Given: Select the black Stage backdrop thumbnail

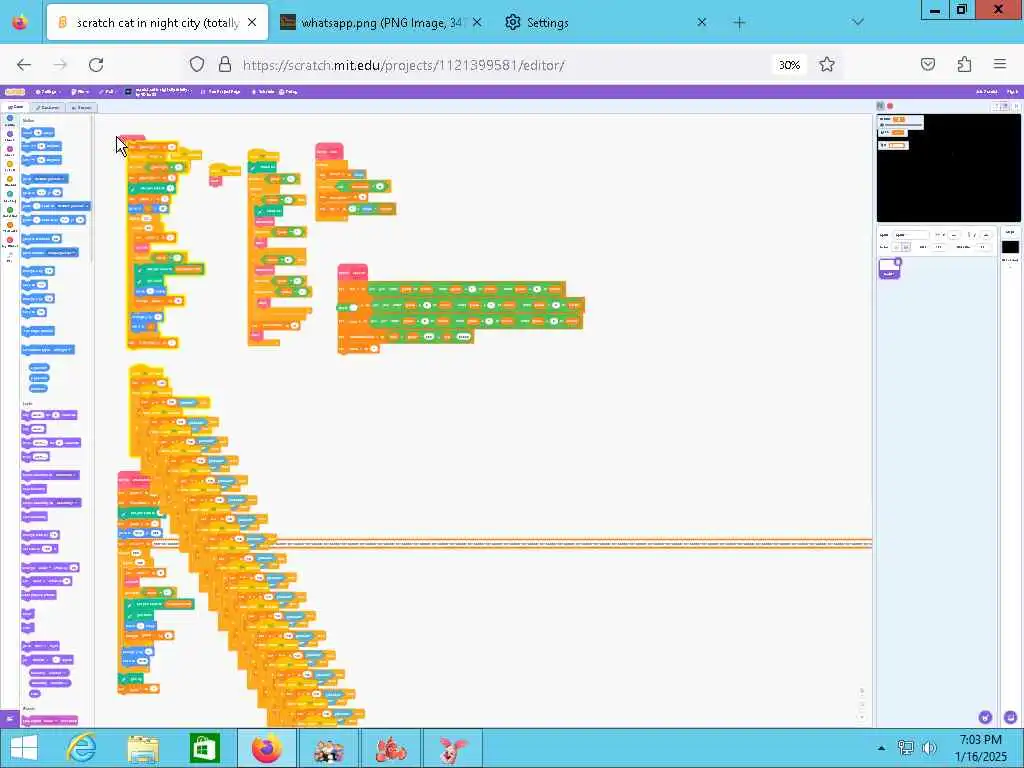Looking at the screenshot, I should (x=1010, y=247).
